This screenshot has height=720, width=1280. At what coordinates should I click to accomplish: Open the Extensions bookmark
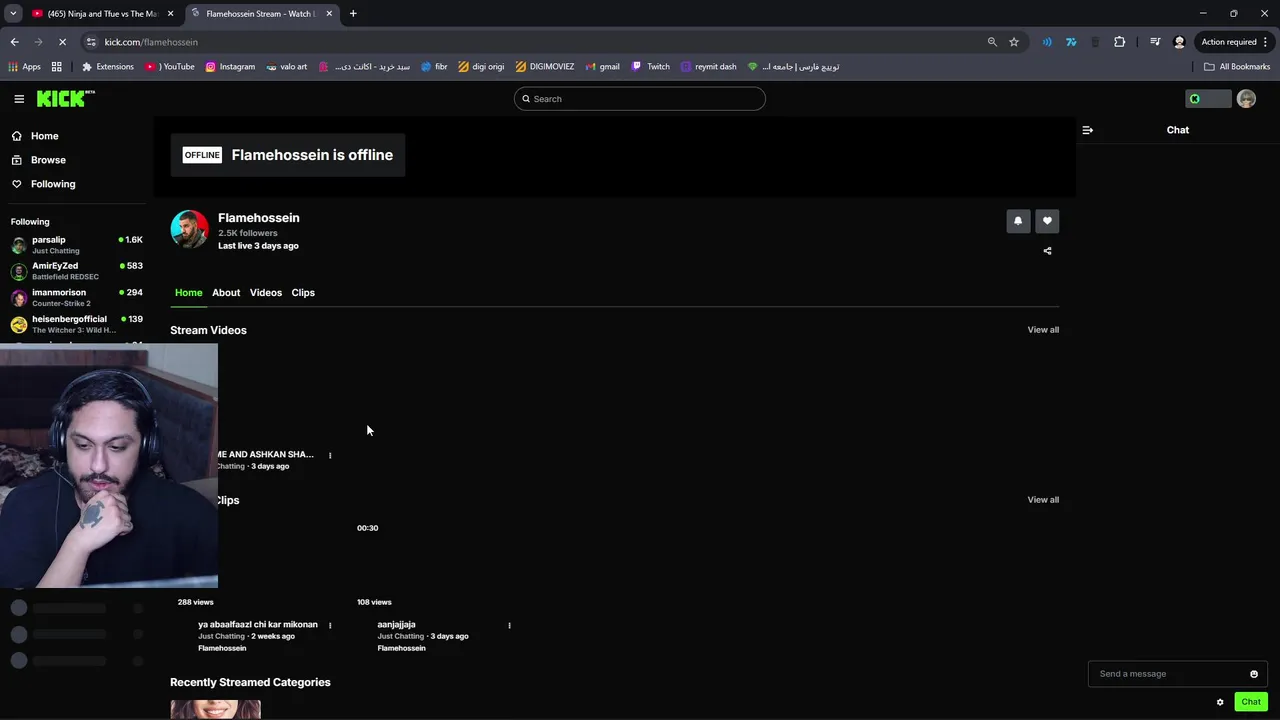tap(107, 67)
